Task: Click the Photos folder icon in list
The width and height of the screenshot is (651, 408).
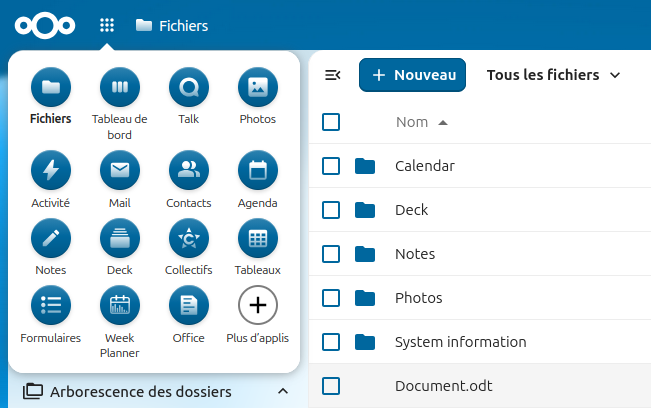Action: [365, 298]
